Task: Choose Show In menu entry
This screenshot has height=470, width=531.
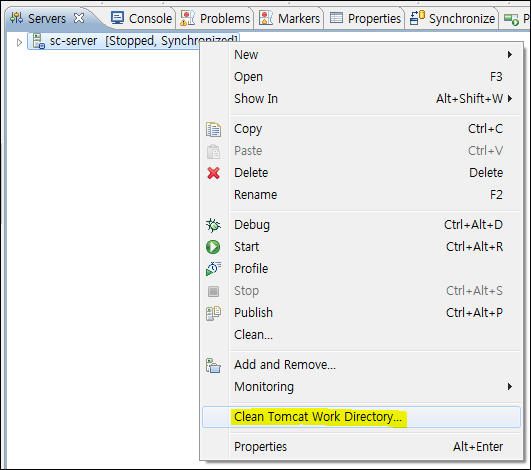Action: 361,99
